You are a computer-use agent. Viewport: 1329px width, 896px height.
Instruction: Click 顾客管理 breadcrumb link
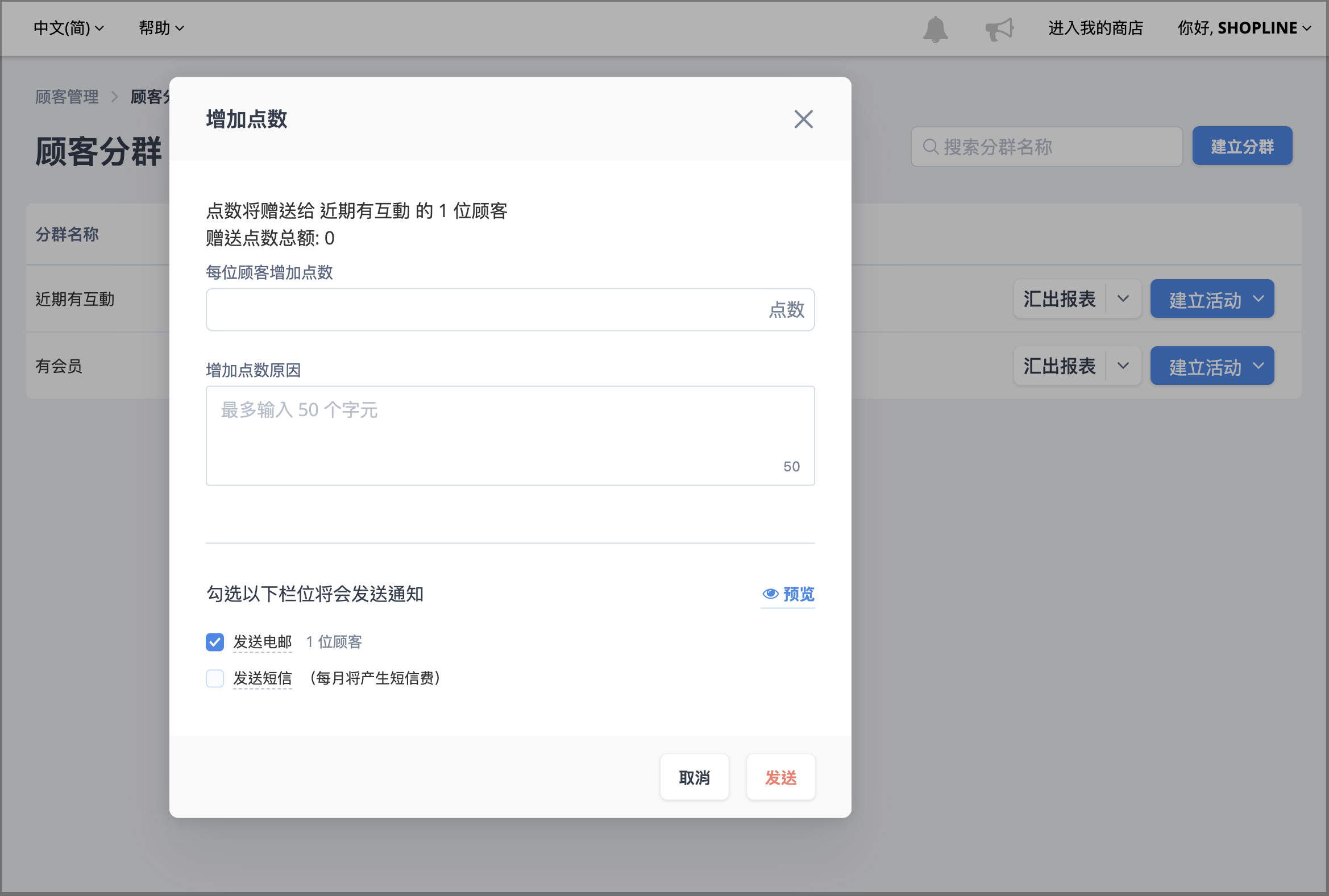[67, 97]
